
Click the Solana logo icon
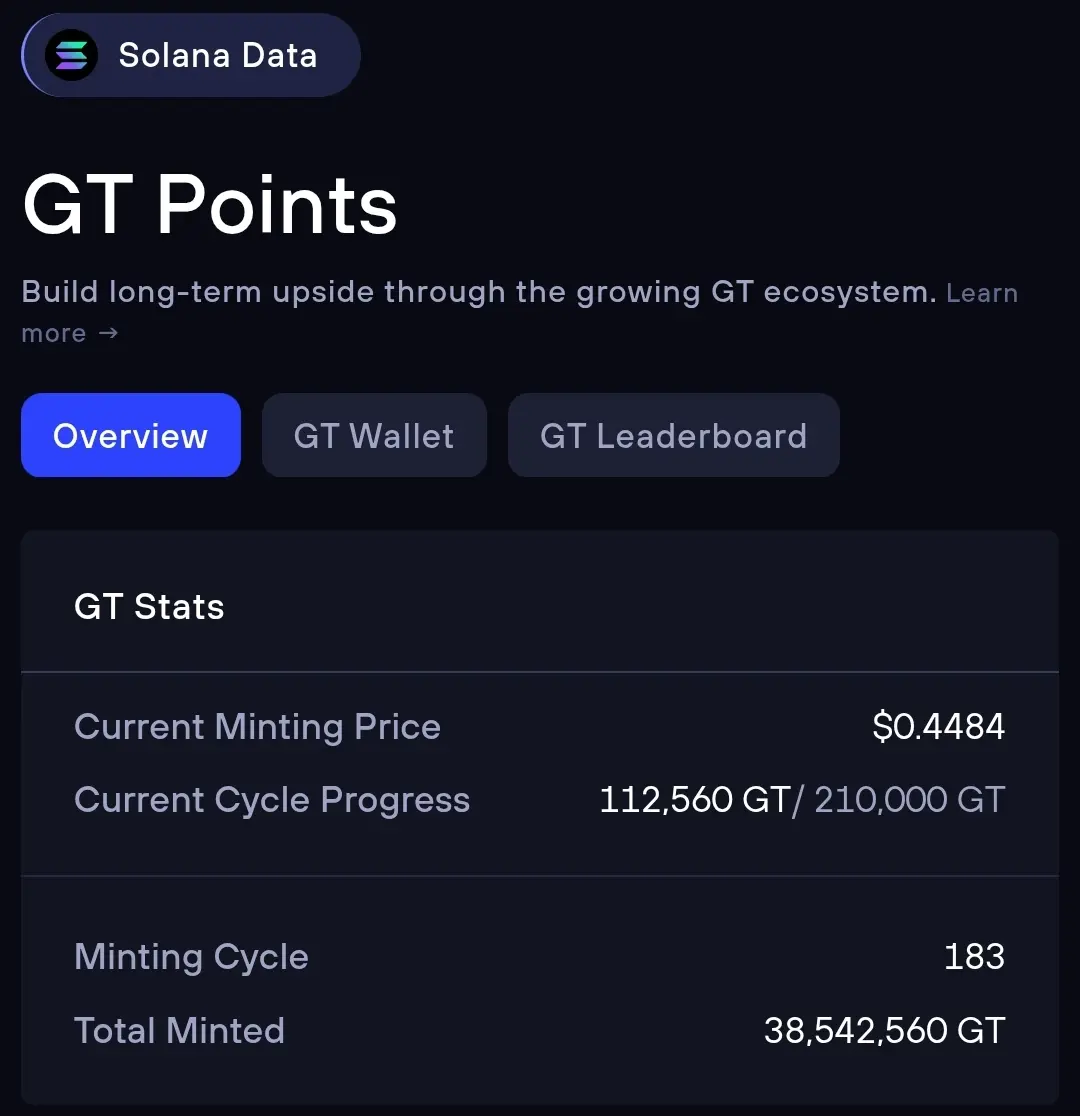(71, 56)
